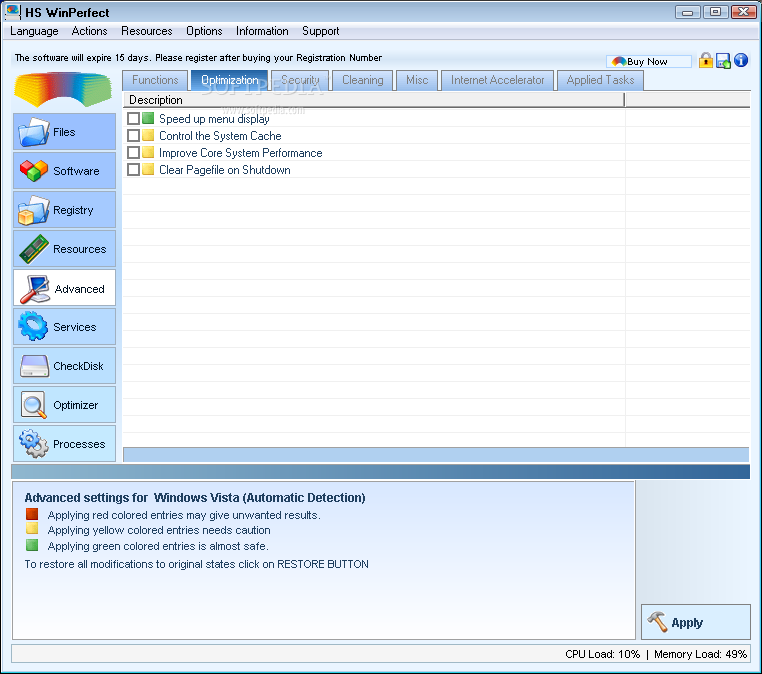Select the Speed up menu display entry
The height and width of the screenshot is (674, 762).
pyautogui.click(x=214, y=119)
